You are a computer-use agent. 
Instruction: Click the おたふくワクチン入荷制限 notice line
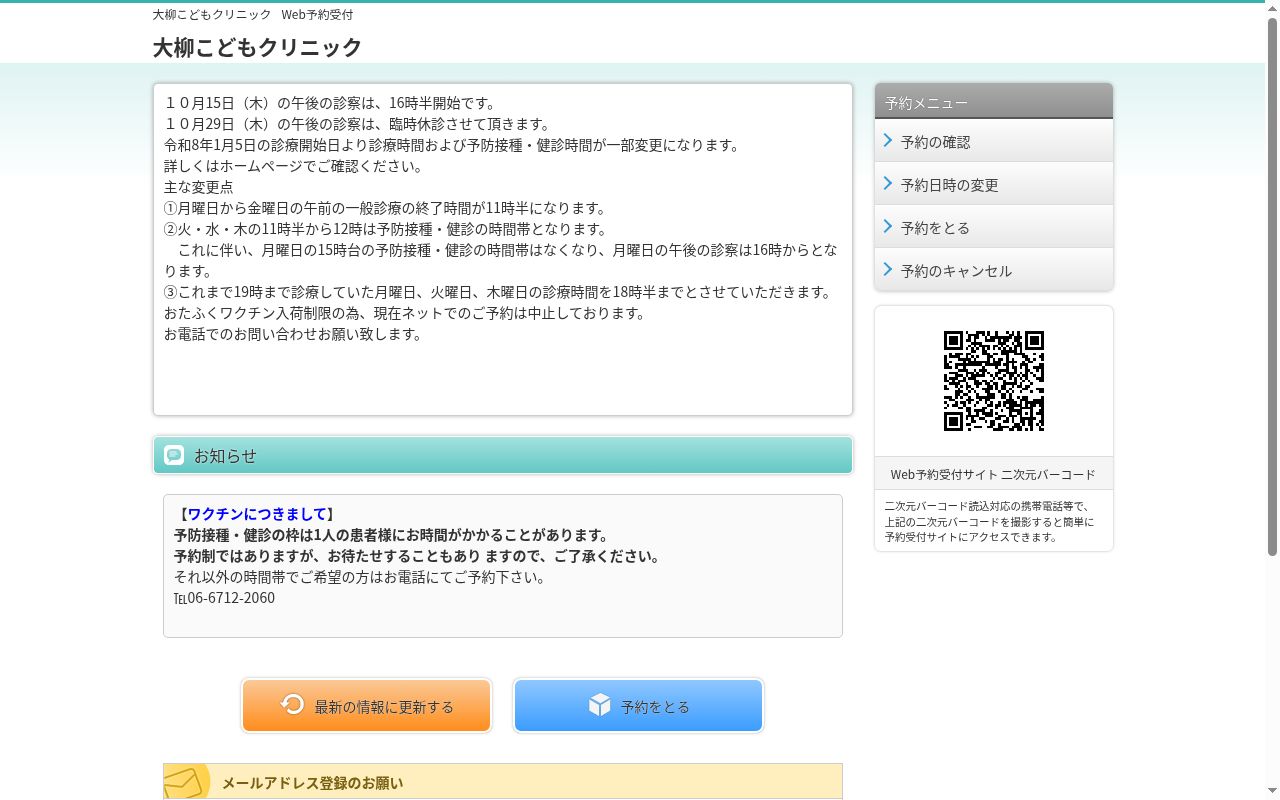coord(405,313)
